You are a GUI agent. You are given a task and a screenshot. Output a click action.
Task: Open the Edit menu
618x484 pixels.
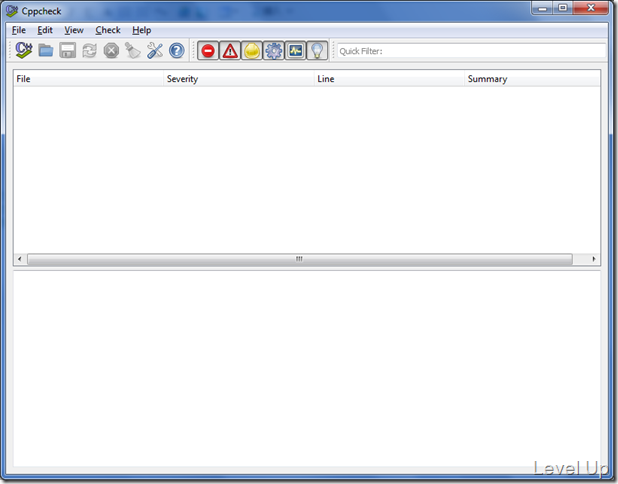pos(45,30)
